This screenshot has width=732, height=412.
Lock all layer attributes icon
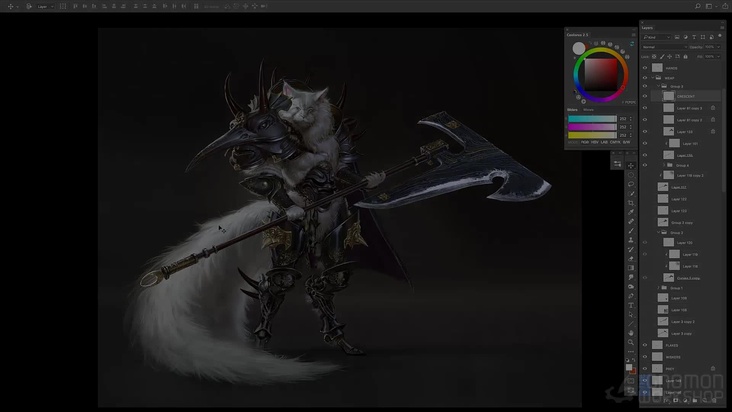click(685, 56)
